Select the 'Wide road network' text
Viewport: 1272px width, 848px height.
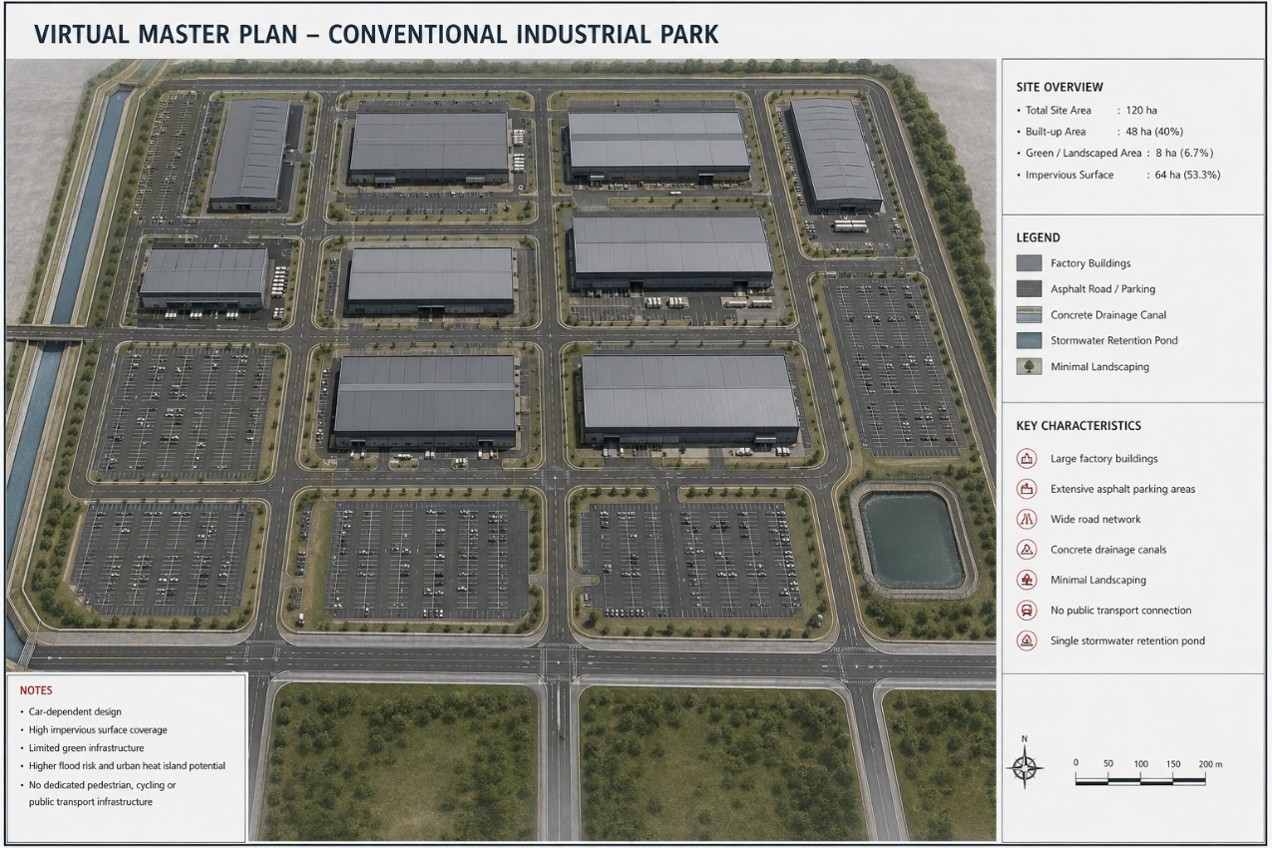pyautogui.click(x=1096, y=519)
